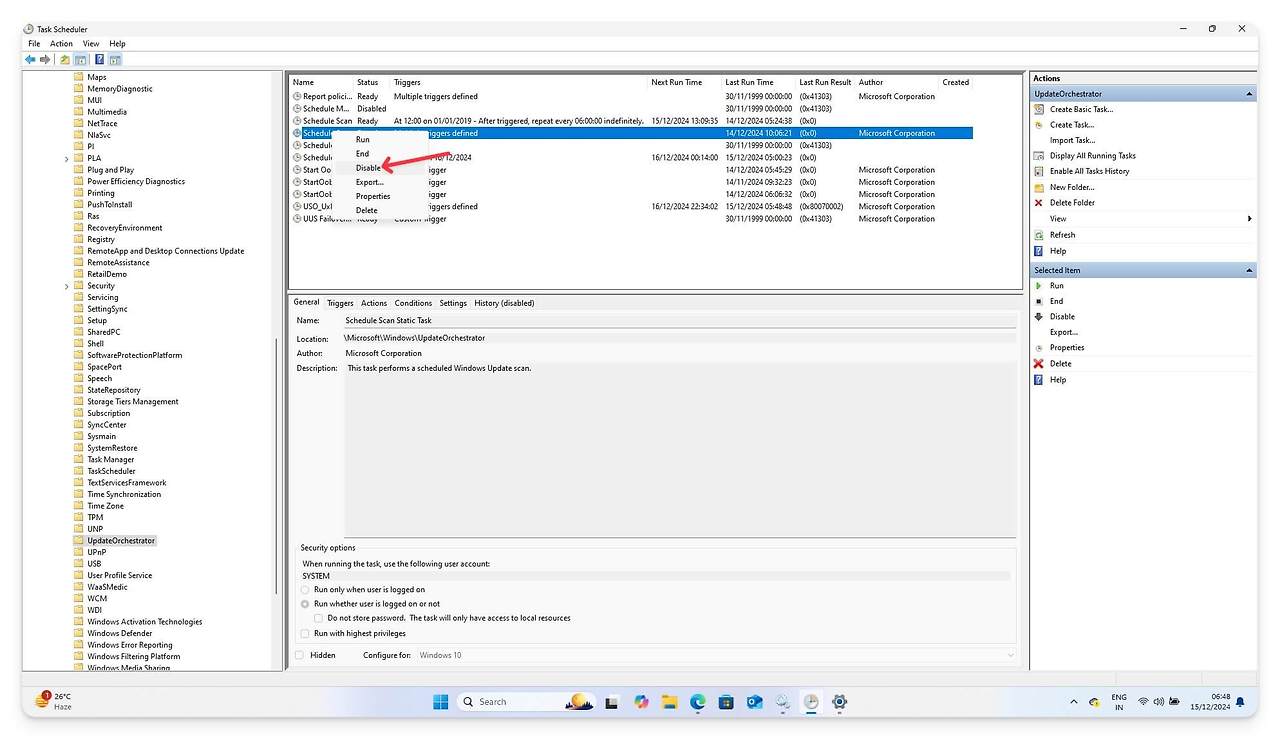Click the Up One Level folder icon
The image size is (1280, 739).
coord(65,60)
